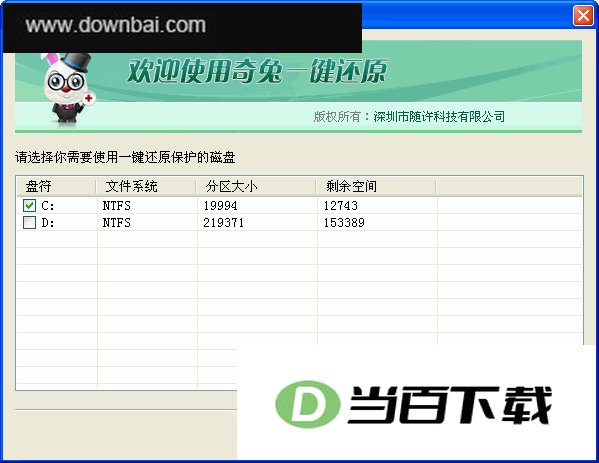
Task: Click NTFS cell in D: row
Action: pos(117,223)
